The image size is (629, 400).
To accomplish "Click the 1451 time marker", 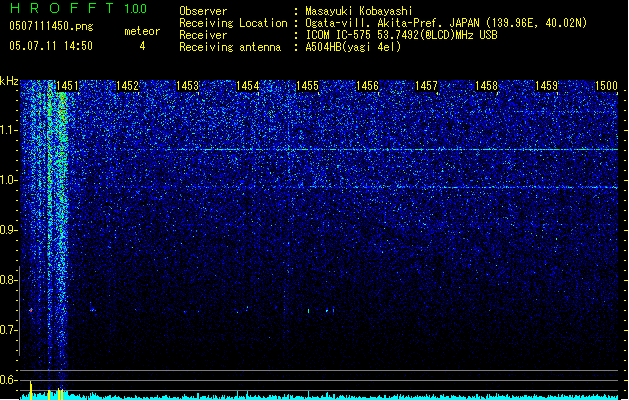I will 67,86.
